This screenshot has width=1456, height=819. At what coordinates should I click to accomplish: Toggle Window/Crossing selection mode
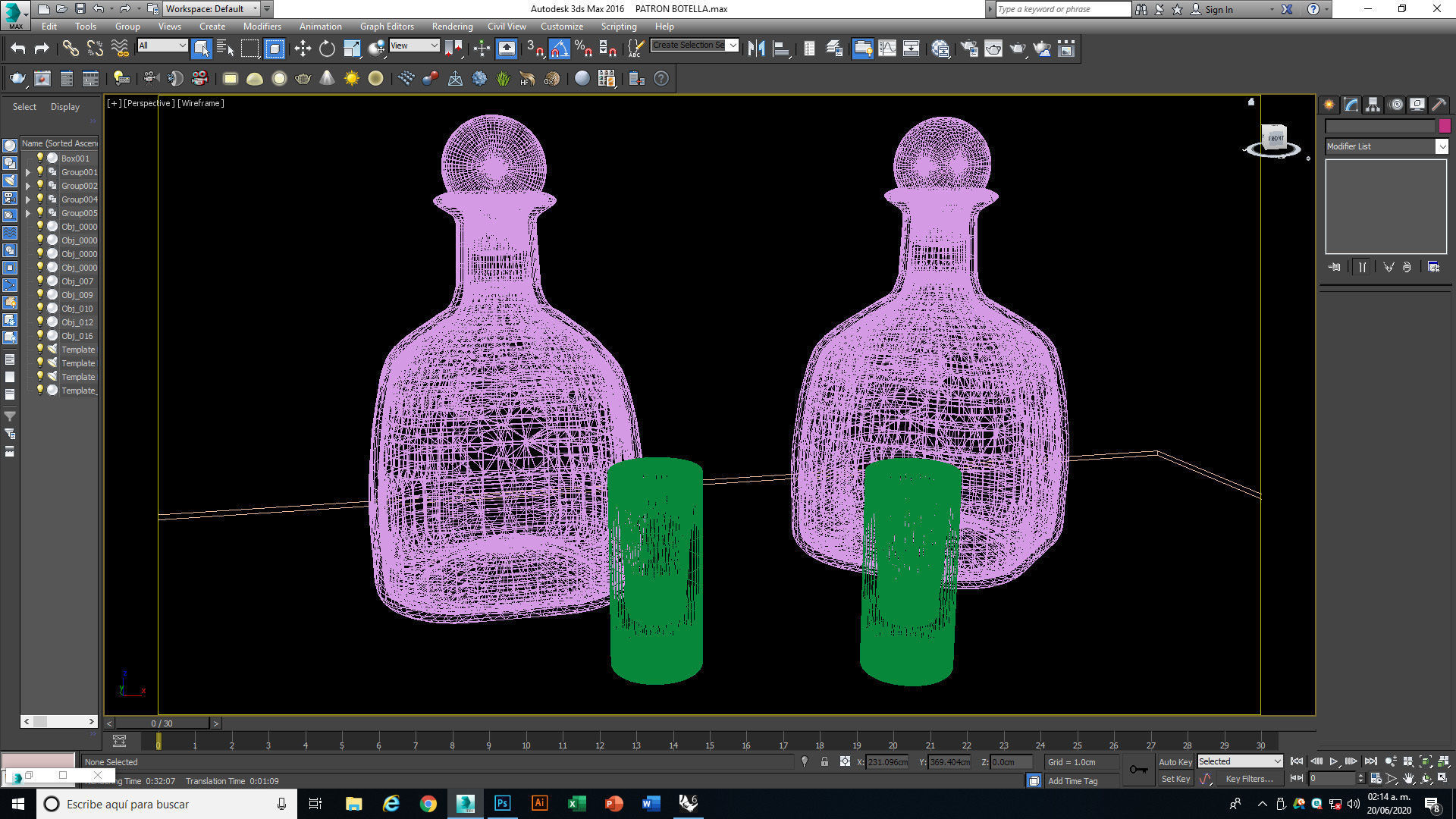coord(275,49)
